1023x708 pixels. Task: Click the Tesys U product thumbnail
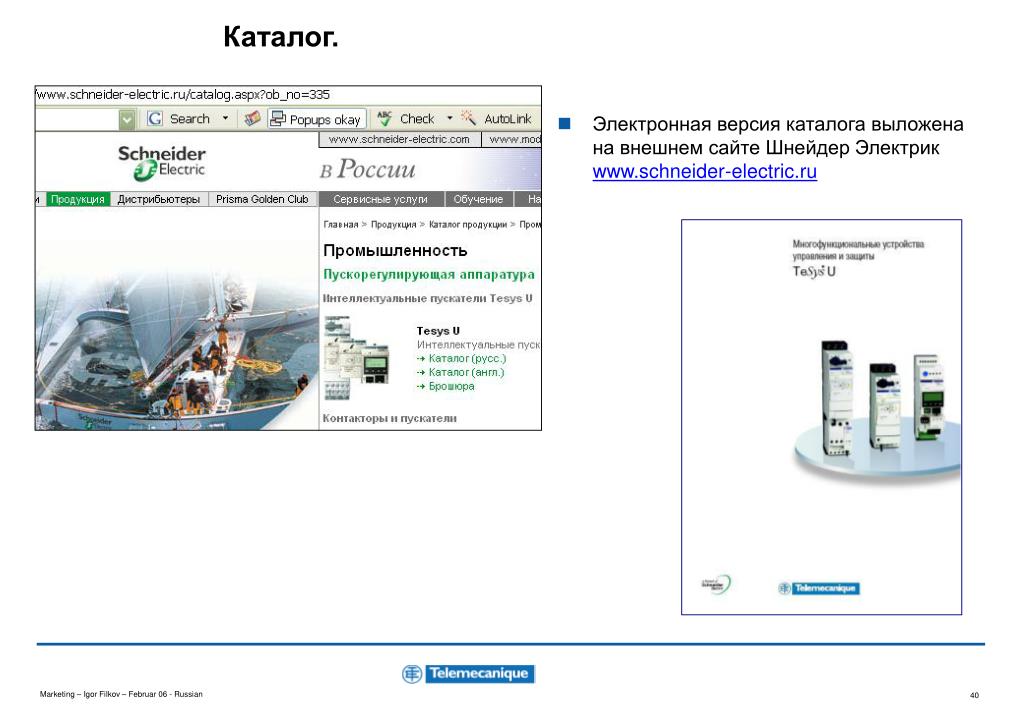point(357,358)
